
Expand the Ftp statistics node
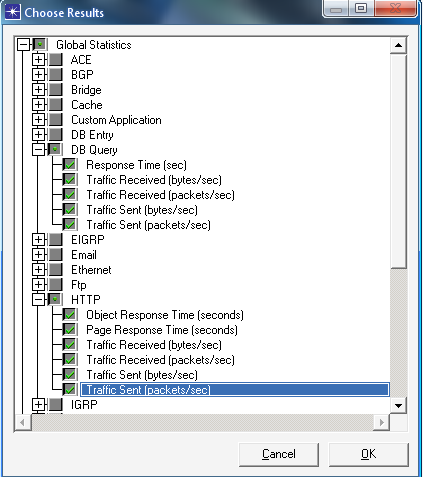click(x=38, y=285)
